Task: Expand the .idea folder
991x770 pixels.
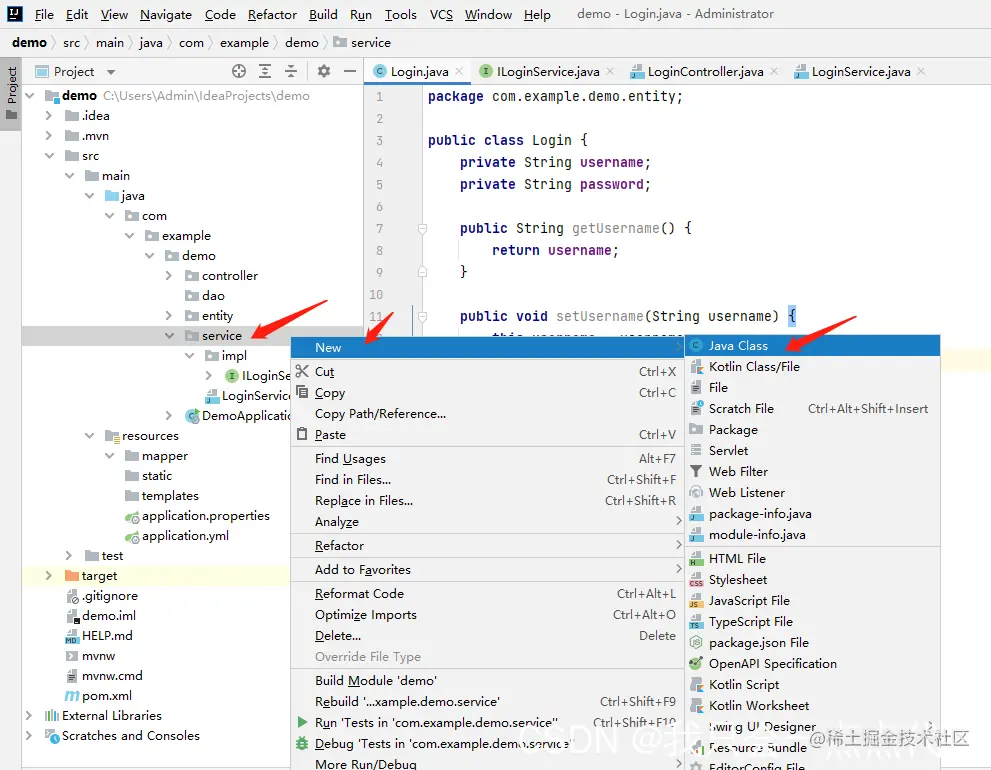Action: click(x=49, y=116)
